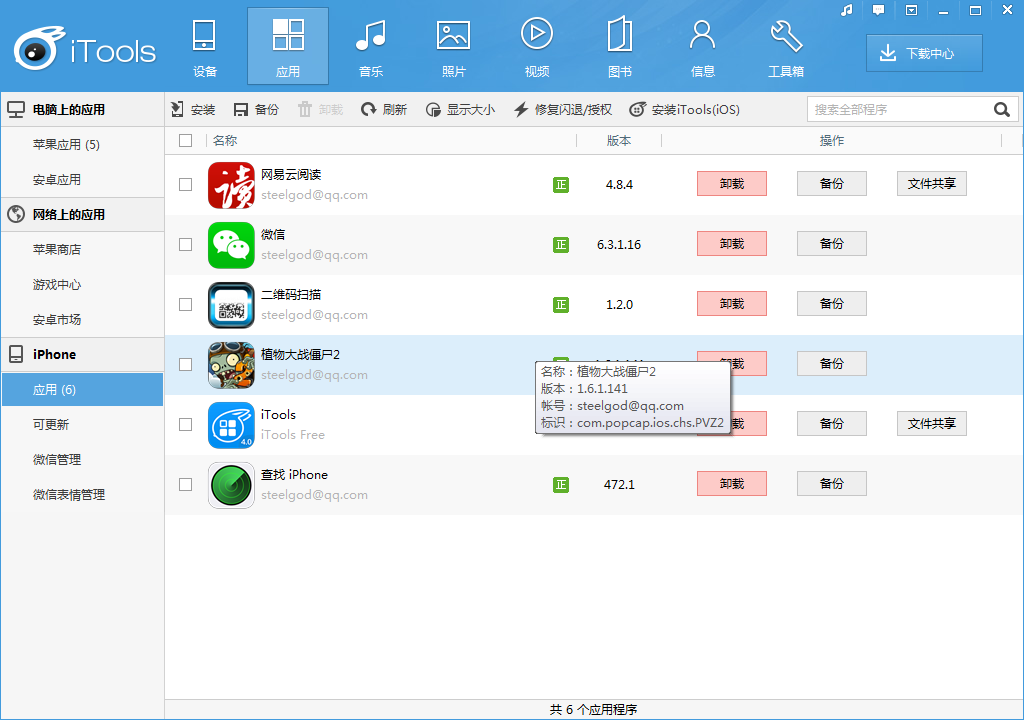This screenshot has width=1024, height=720.
Task: Click the 植物大战僵尸2 app icon
Action: 231,365
